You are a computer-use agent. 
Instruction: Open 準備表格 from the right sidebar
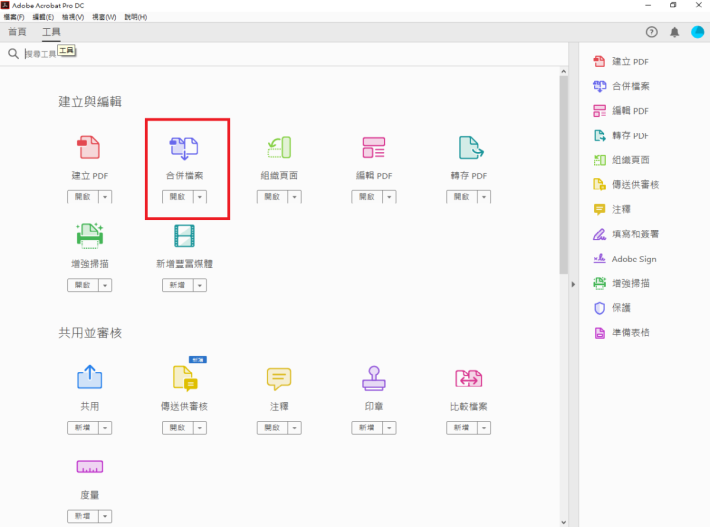[621, 333]
